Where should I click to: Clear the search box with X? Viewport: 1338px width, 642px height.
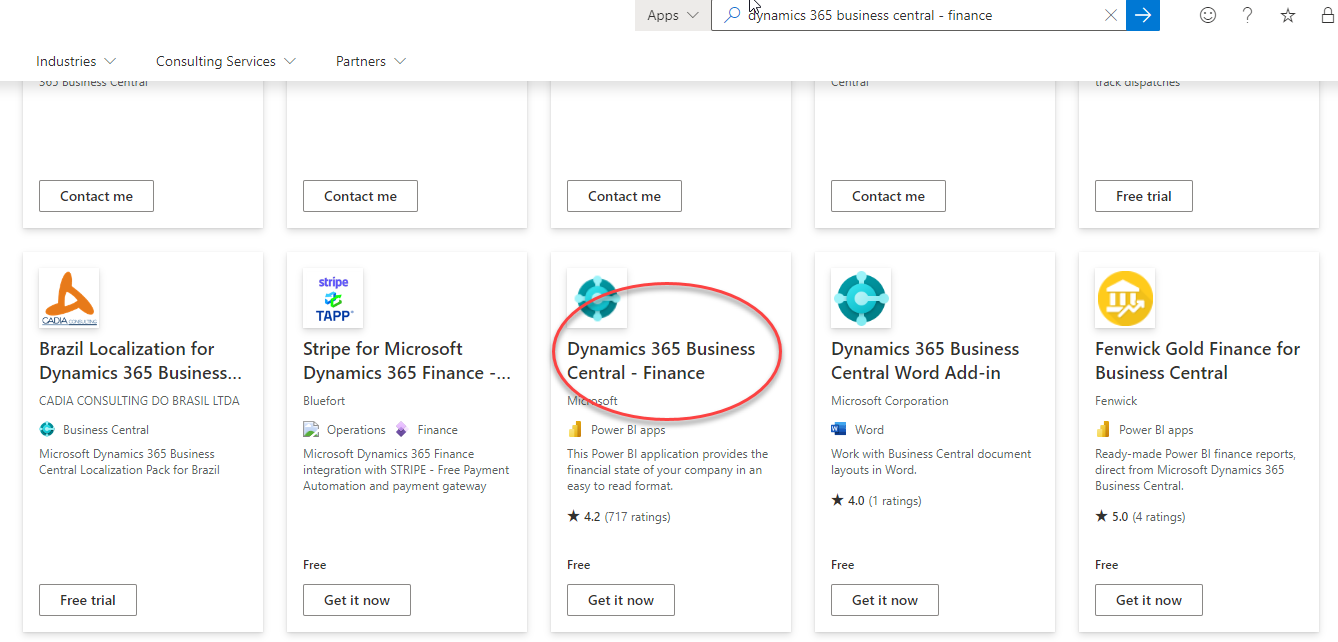pyautogui.click(x=1110, y=15)
